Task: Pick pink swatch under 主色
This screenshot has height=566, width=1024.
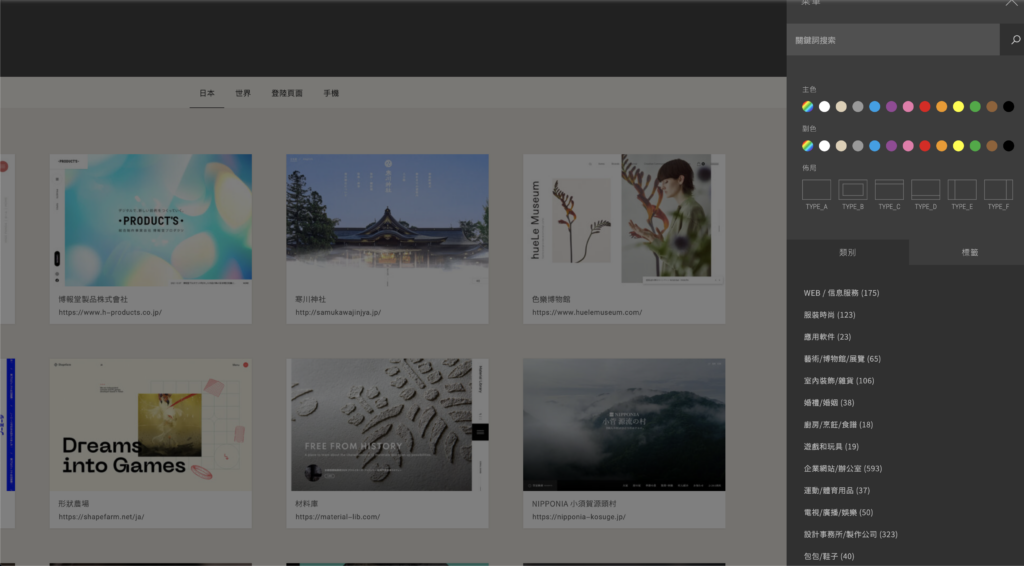Action: pyautogui.click(x=908, y=106)
